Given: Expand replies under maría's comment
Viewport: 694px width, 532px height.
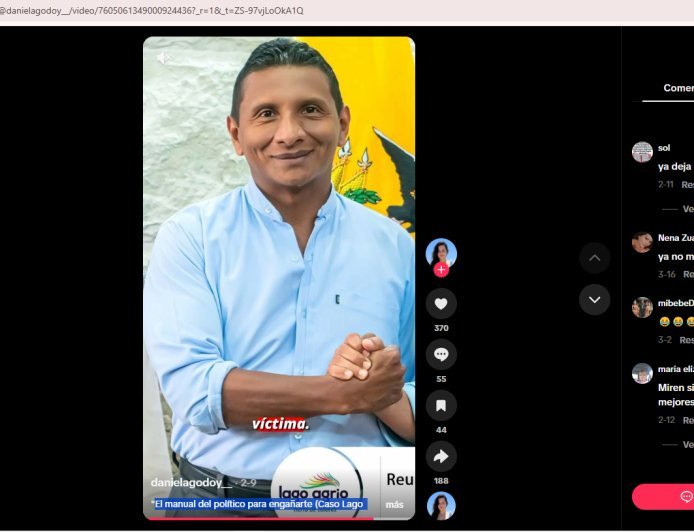Looking at the screenshot, I should click(x=688, y=444).
